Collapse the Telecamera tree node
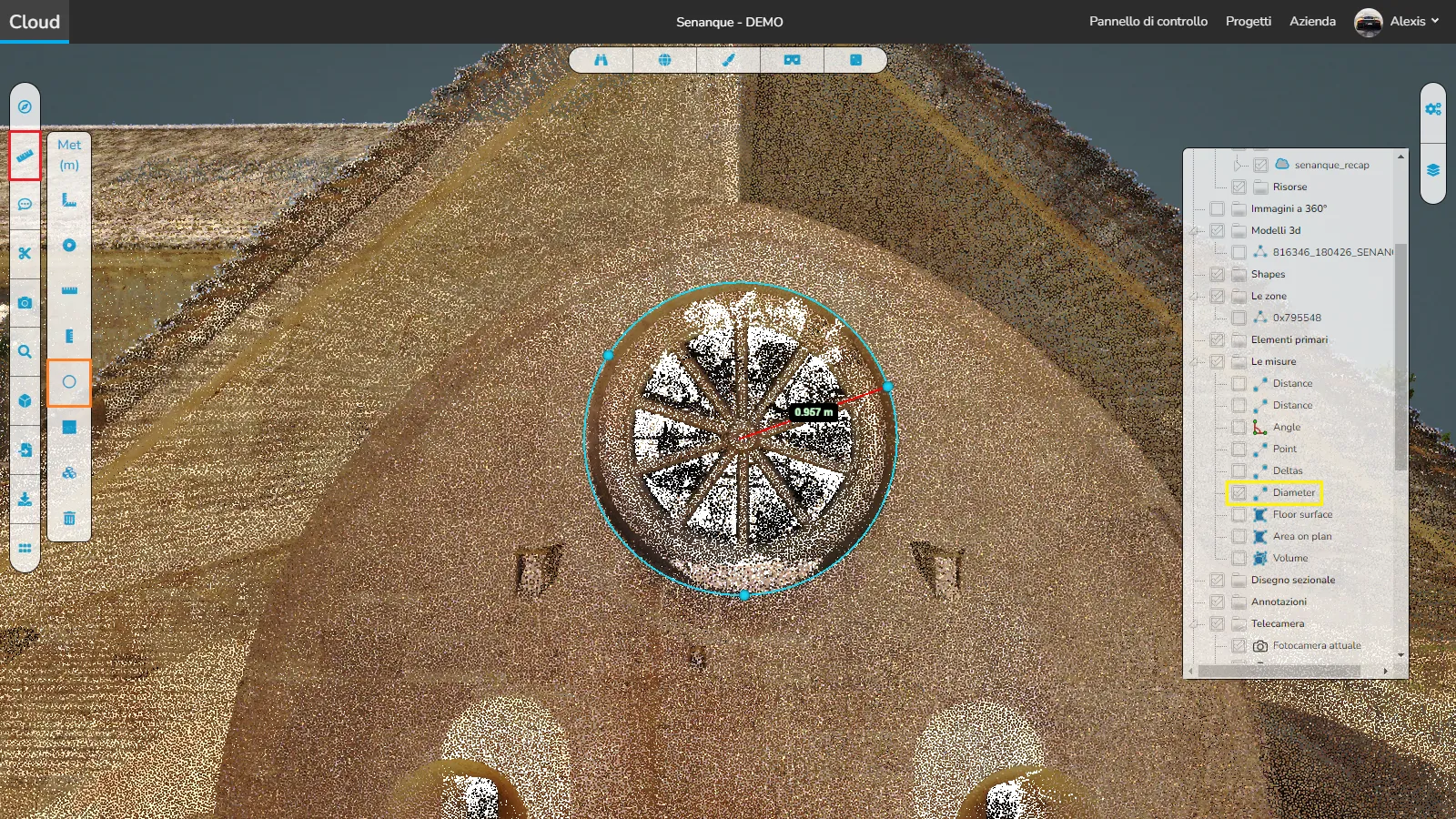Viewport: 1456px width, 819px height. point(1195,624)
